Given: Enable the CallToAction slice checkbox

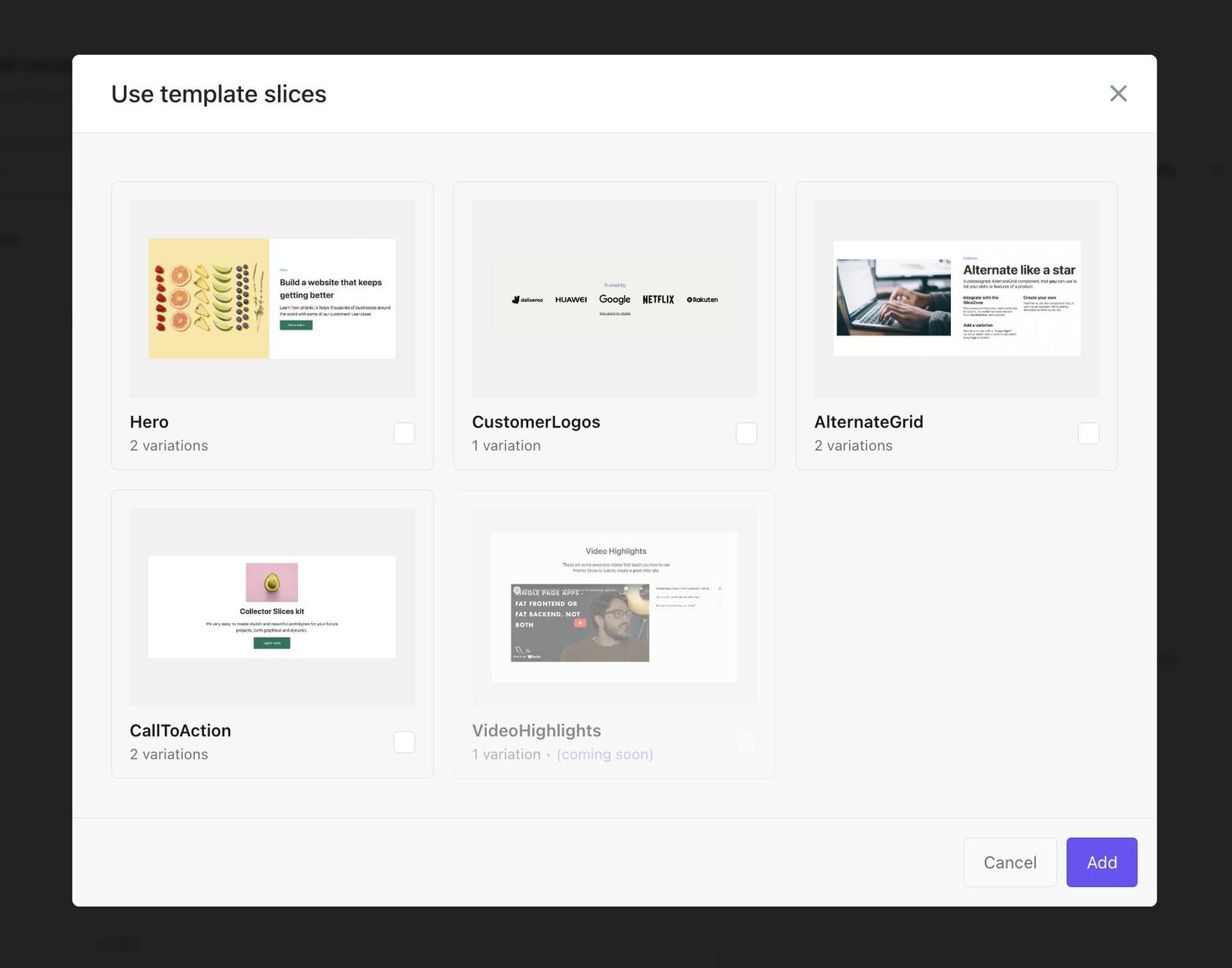Looking at the screenshot, I should [403, 742].
